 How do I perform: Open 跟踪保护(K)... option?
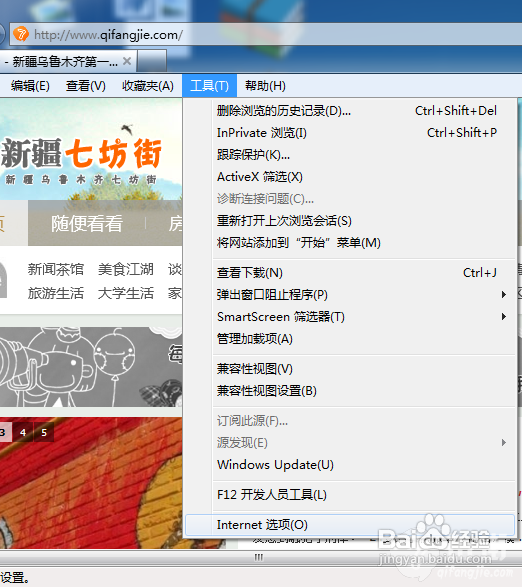[x=350, y=155]
